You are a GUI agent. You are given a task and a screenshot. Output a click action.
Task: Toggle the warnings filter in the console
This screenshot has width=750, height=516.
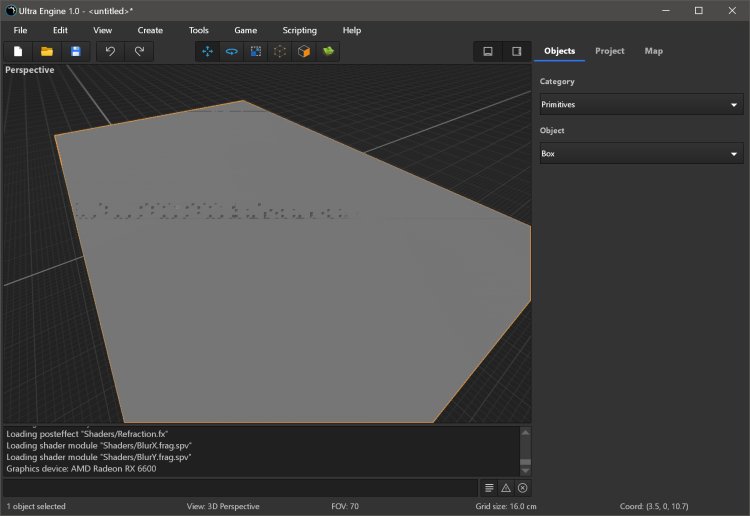point(506,488)
